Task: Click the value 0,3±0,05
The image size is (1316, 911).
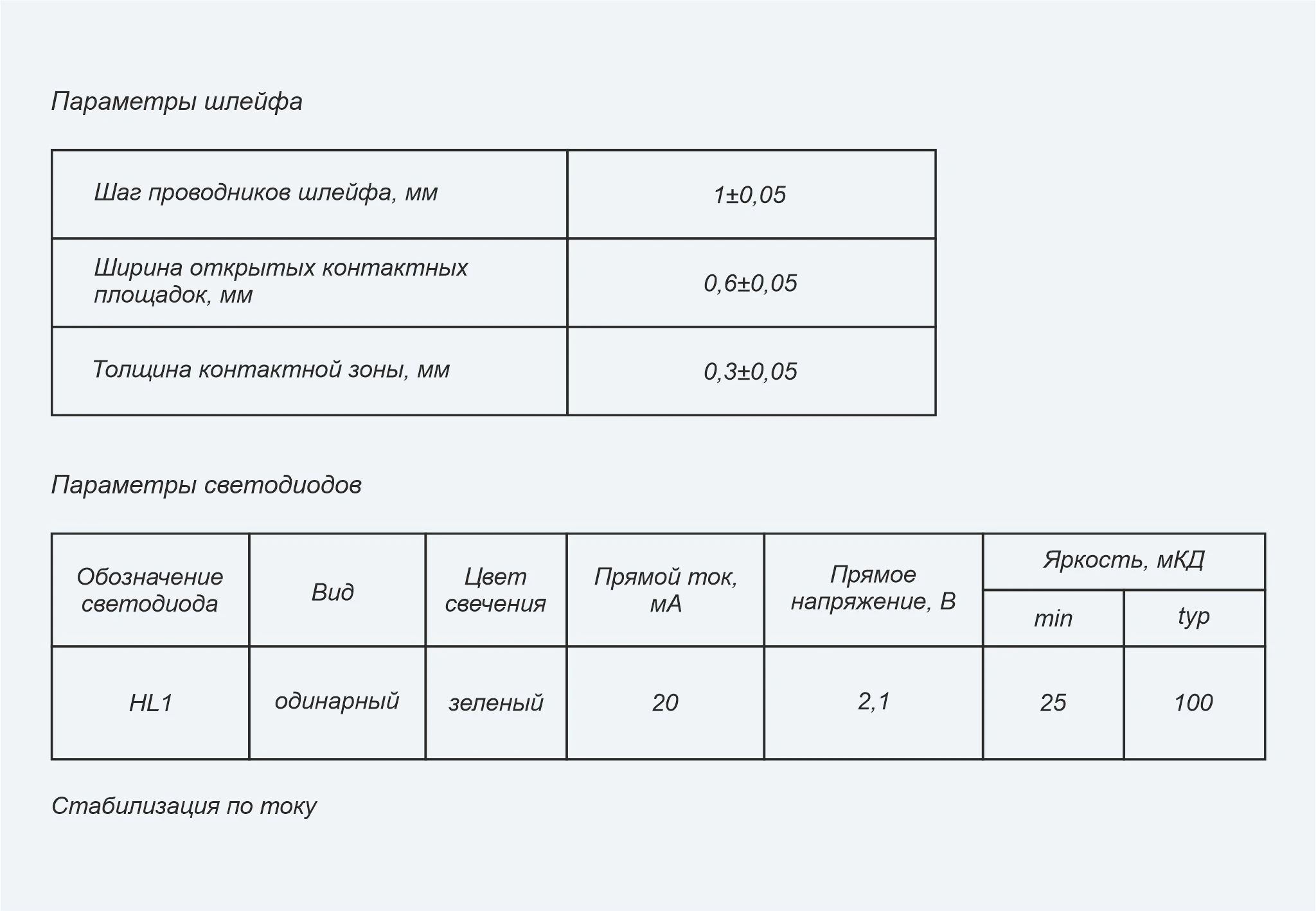Action: click(x=751, y=371)
